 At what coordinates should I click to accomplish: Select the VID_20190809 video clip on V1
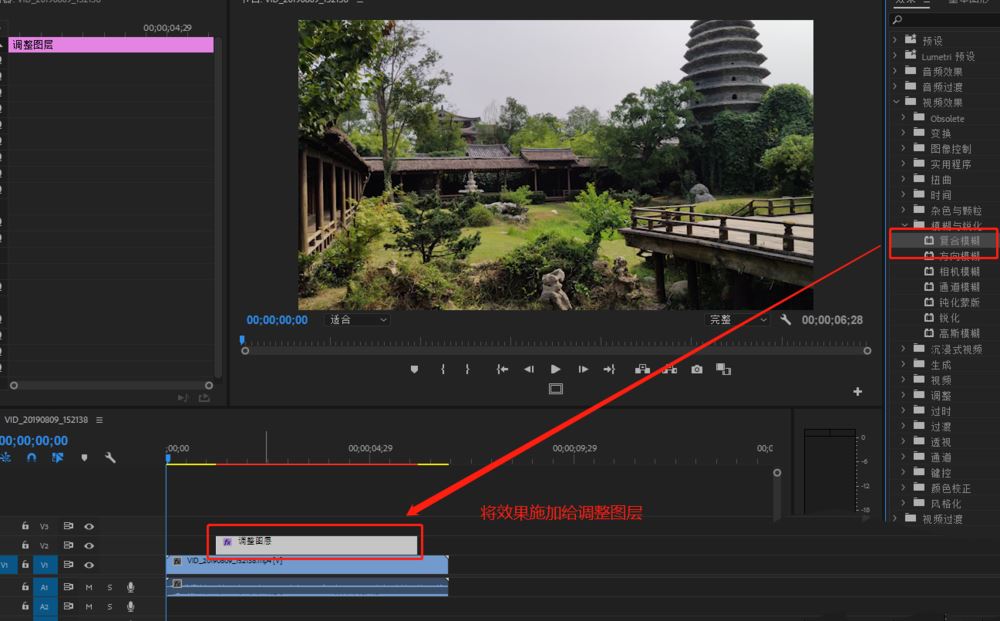(307, 564)
